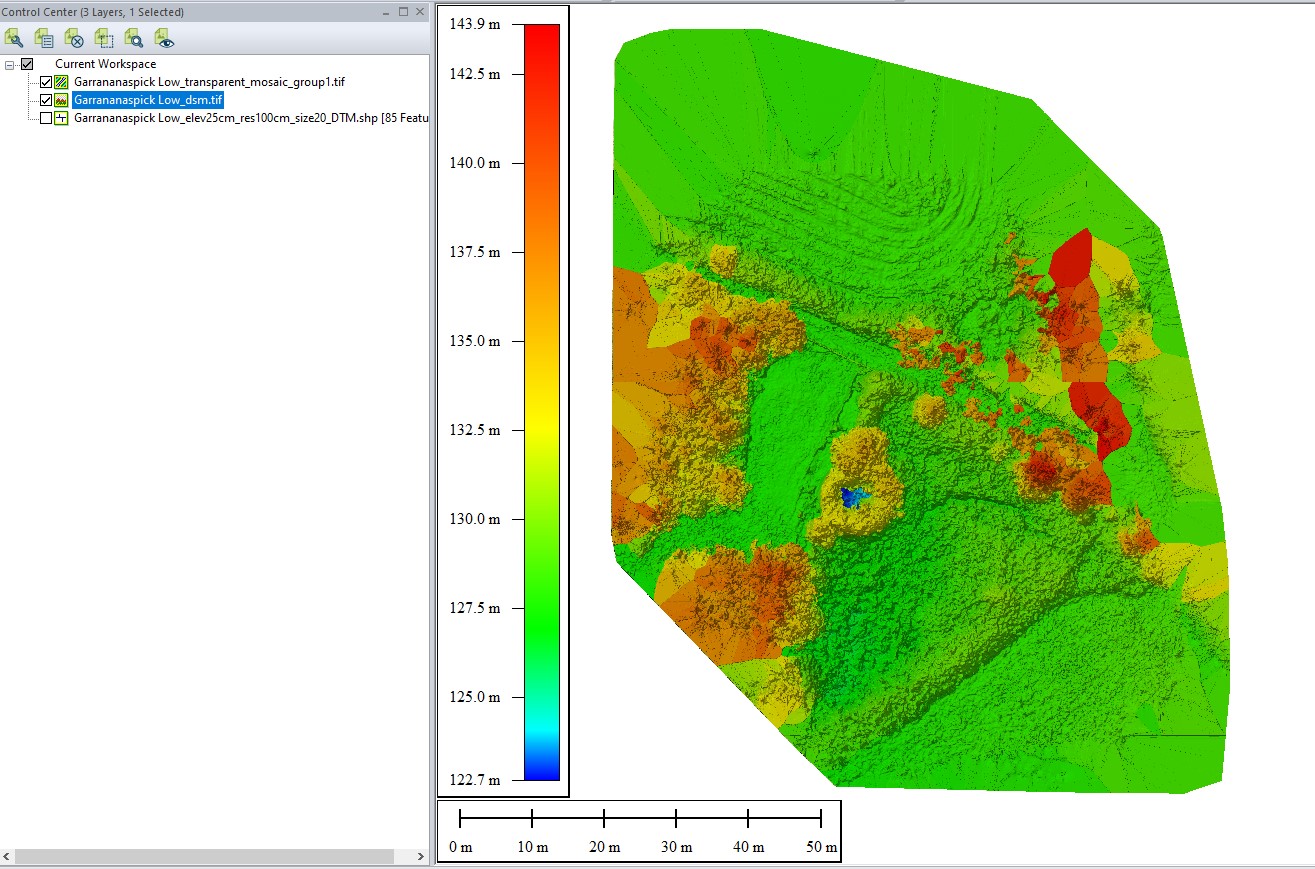
Task: Click the remove selected layer icon
Action: click(x=74, y=38)
